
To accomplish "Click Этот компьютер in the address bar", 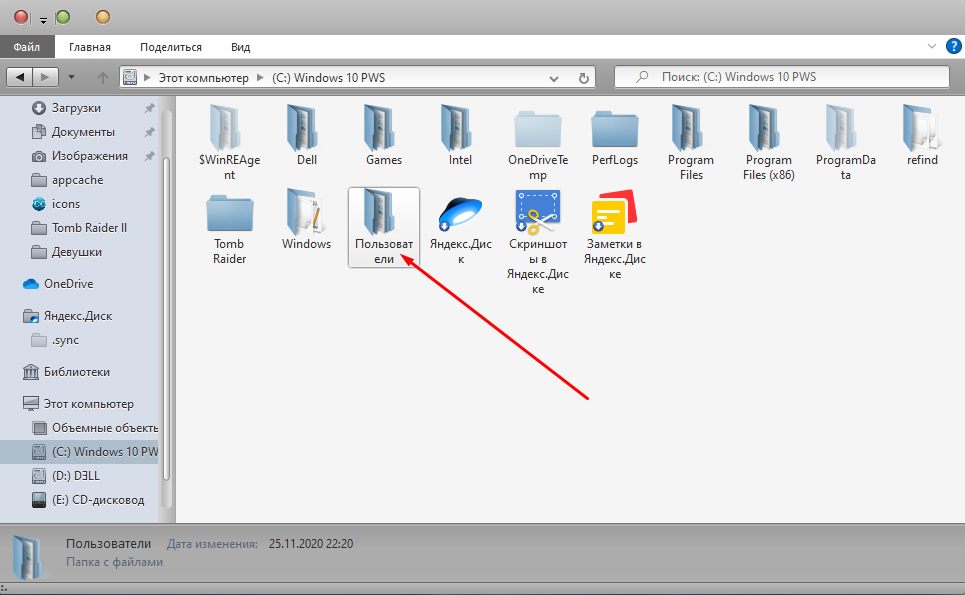I will point(204,78).
